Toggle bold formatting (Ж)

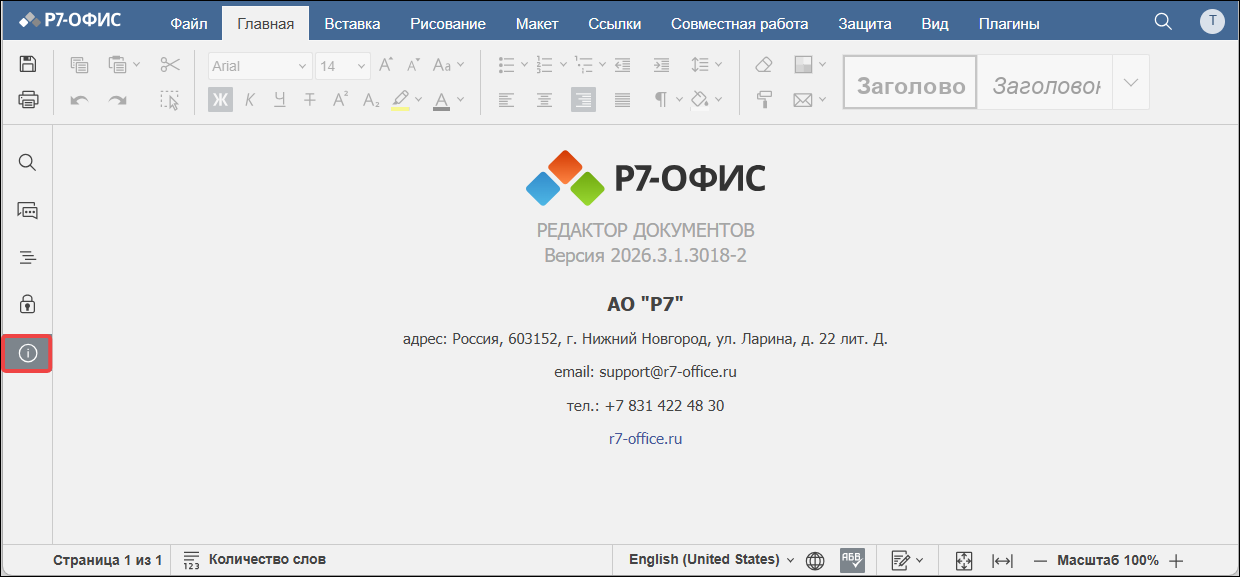[220, 99]
